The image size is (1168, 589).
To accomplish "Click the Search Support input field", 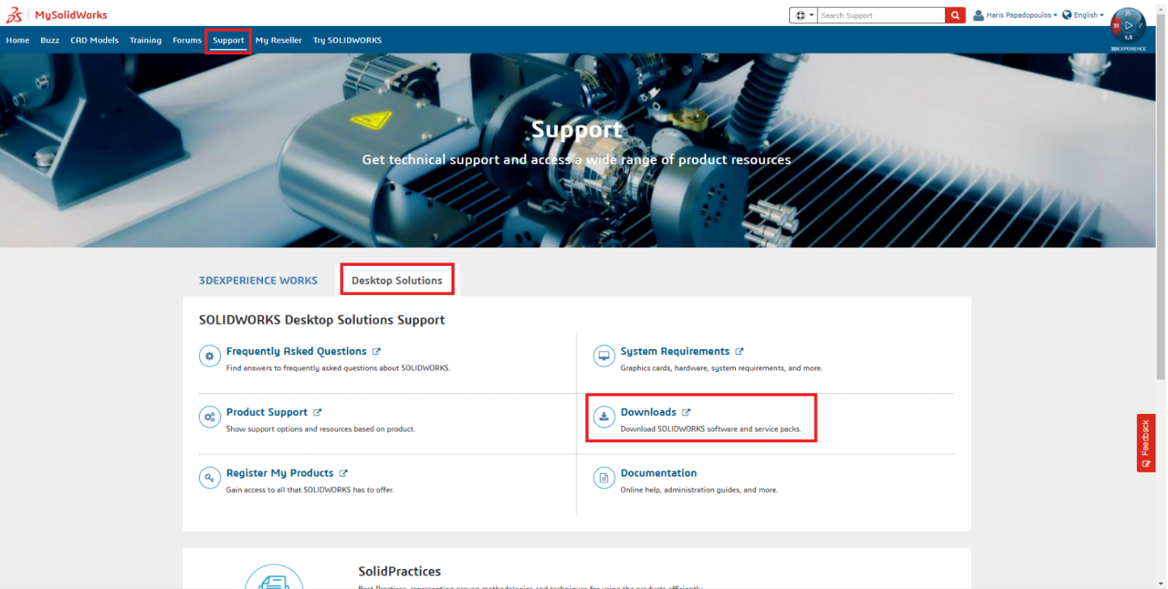I will pyautogui.click(x=880, y=15).
